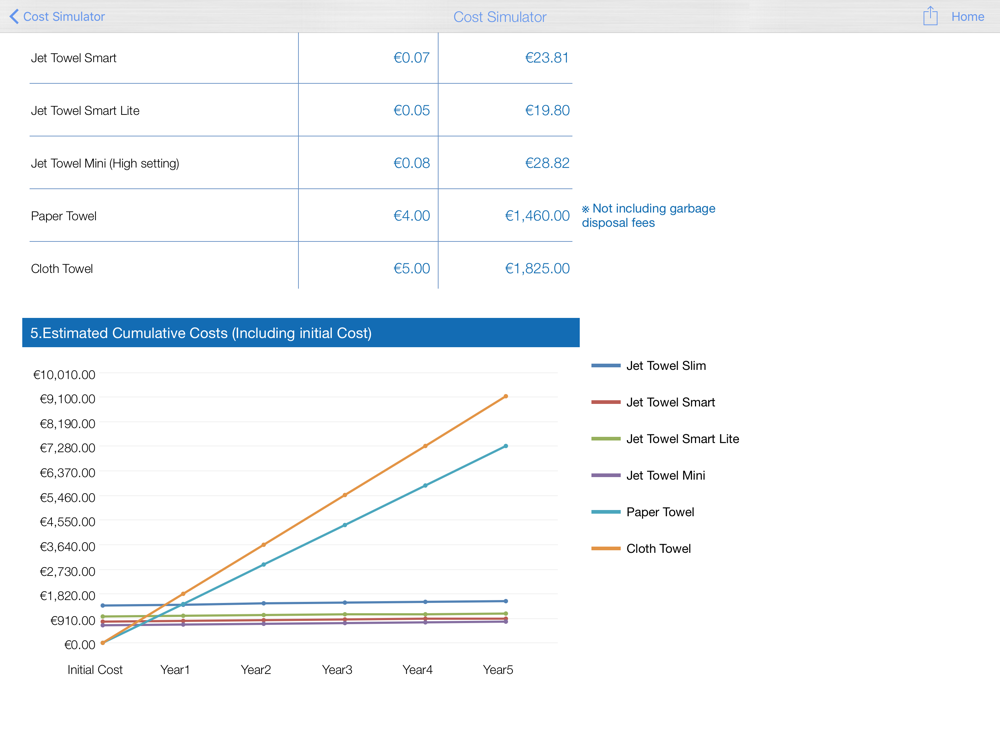Viewport: 1000px width, 750px height.
Task: Open the Home link
Action: [967, 16]
